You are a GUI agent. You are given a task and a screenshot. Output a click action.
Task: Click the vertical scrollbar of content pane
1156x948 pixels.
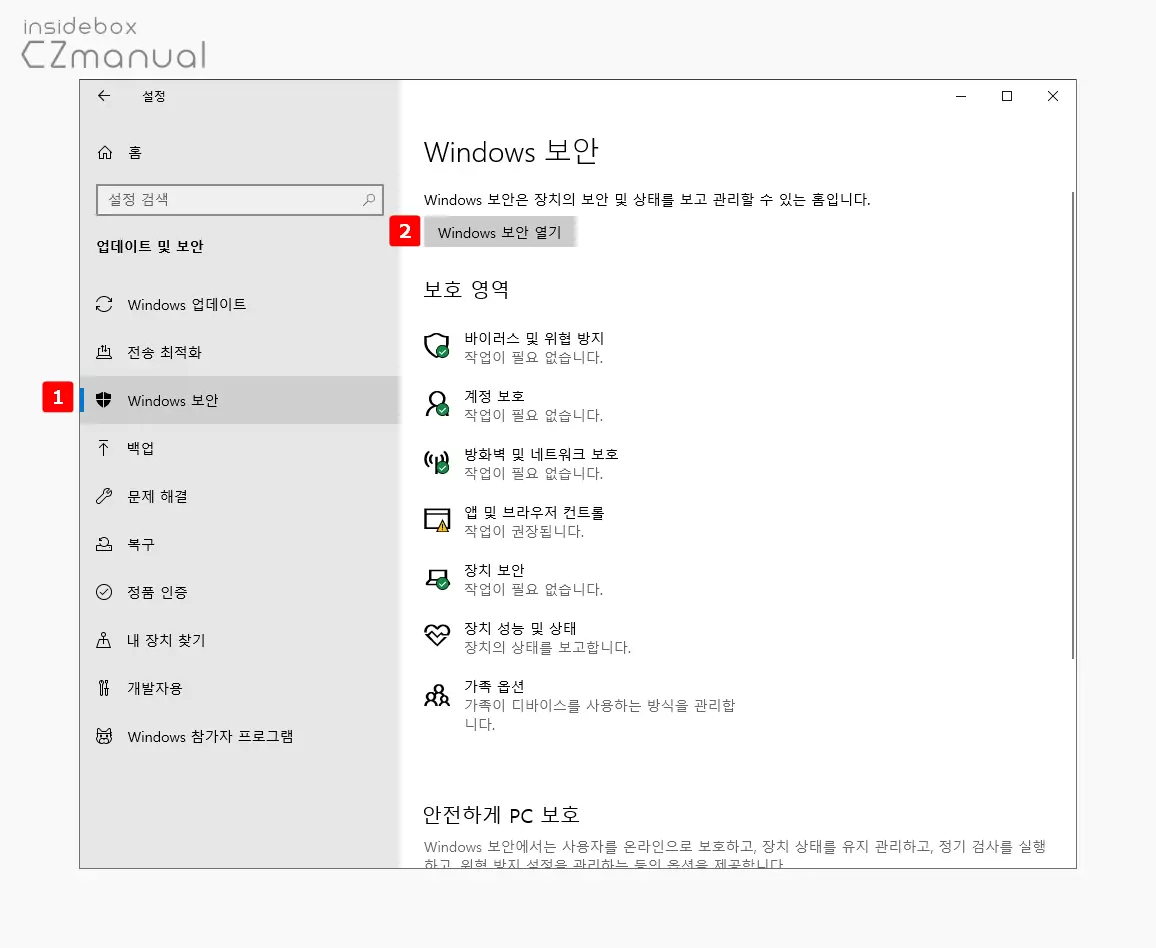pyautogui.click(x=1073, y=425)
